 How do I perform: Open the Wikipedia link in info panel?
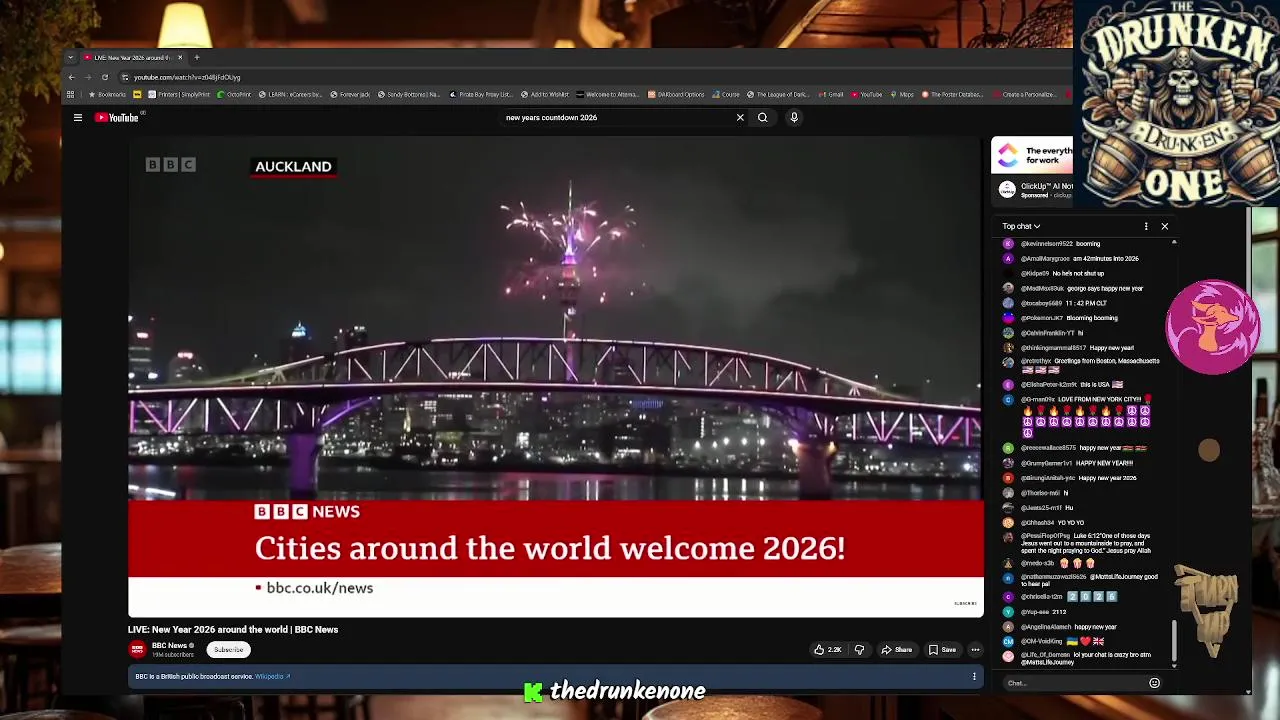[x=272, y=677]
